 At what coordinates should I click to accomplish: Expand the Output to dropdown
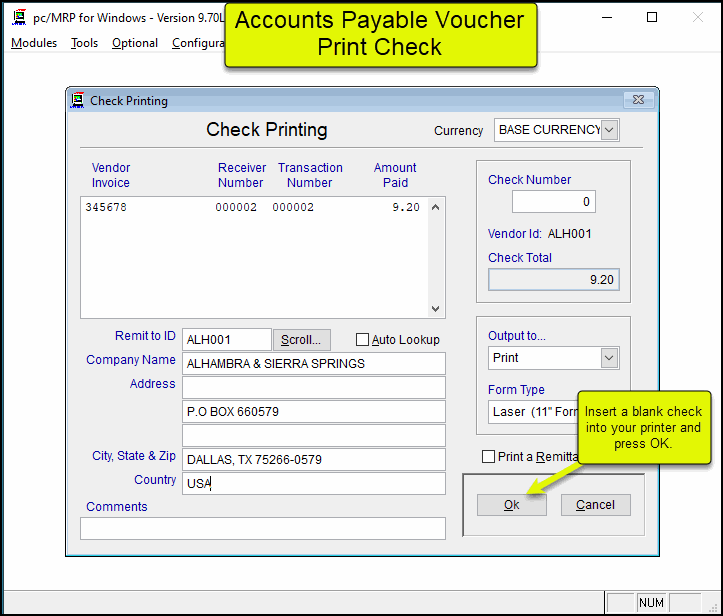click(x=609, y=358)
